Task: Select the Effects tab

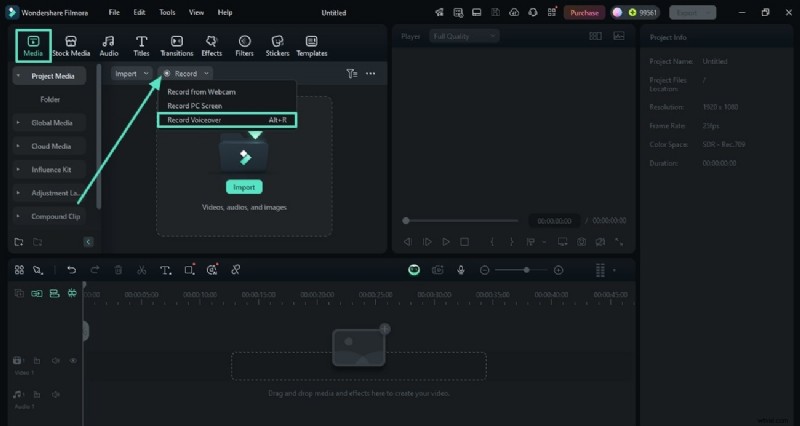Action: coord(211,46)
